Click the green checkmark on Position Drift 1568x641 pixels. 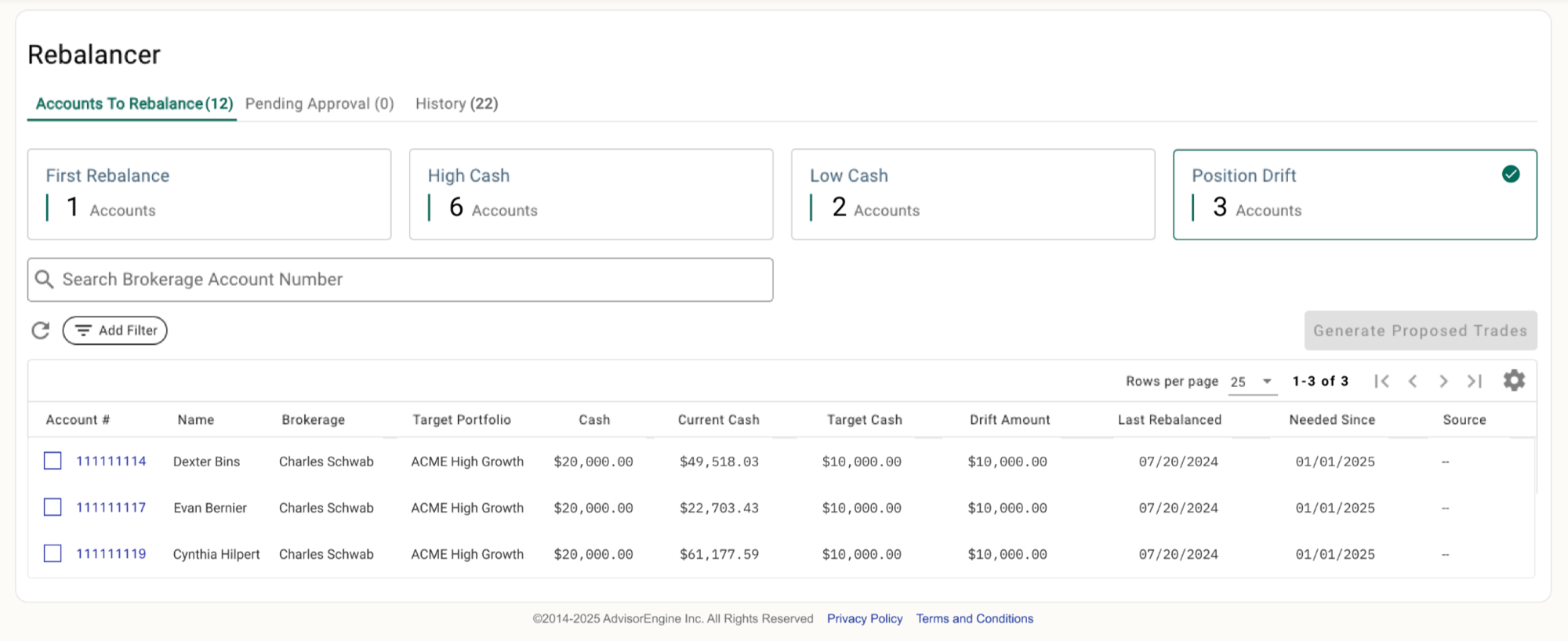coord(1511,174)
